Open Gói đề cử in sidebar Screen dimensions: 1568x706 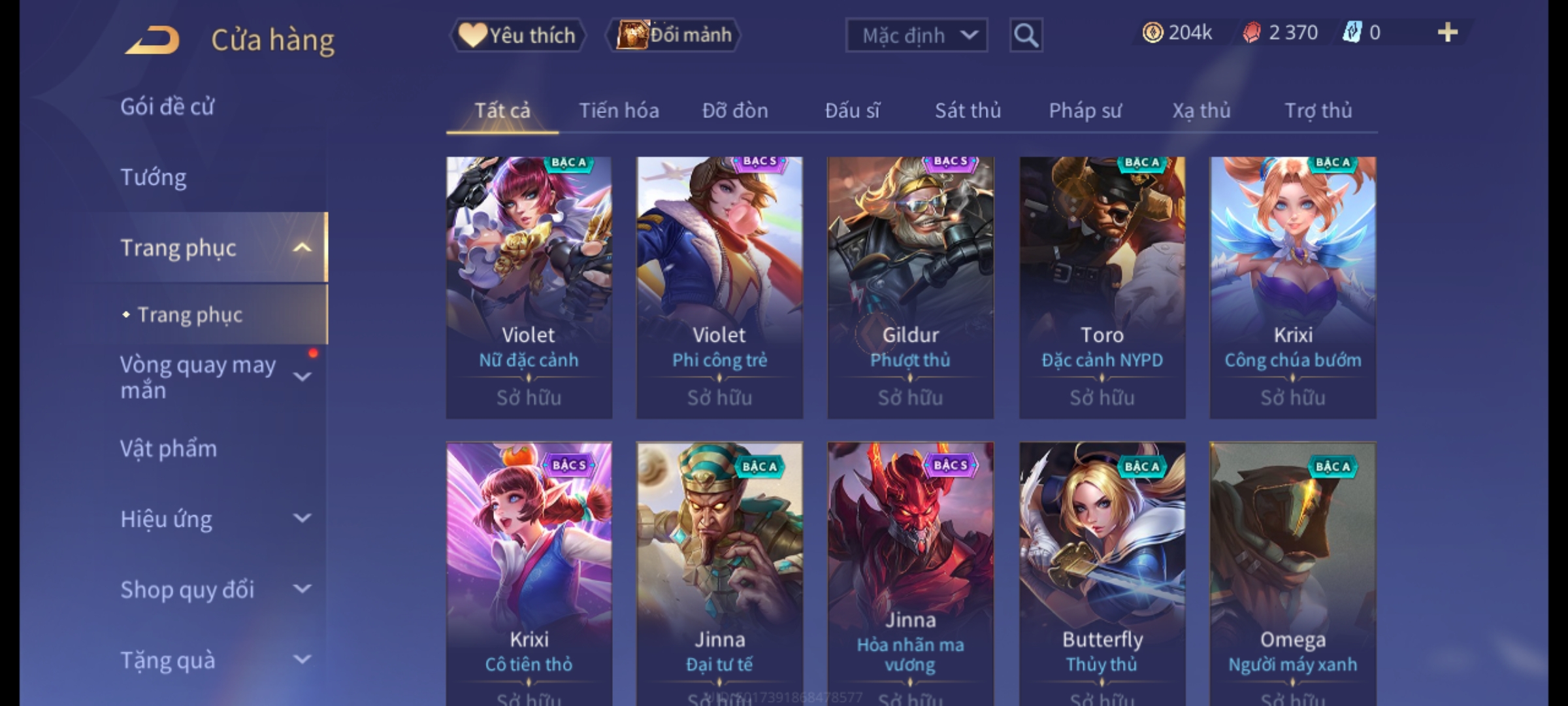point(167,107)
